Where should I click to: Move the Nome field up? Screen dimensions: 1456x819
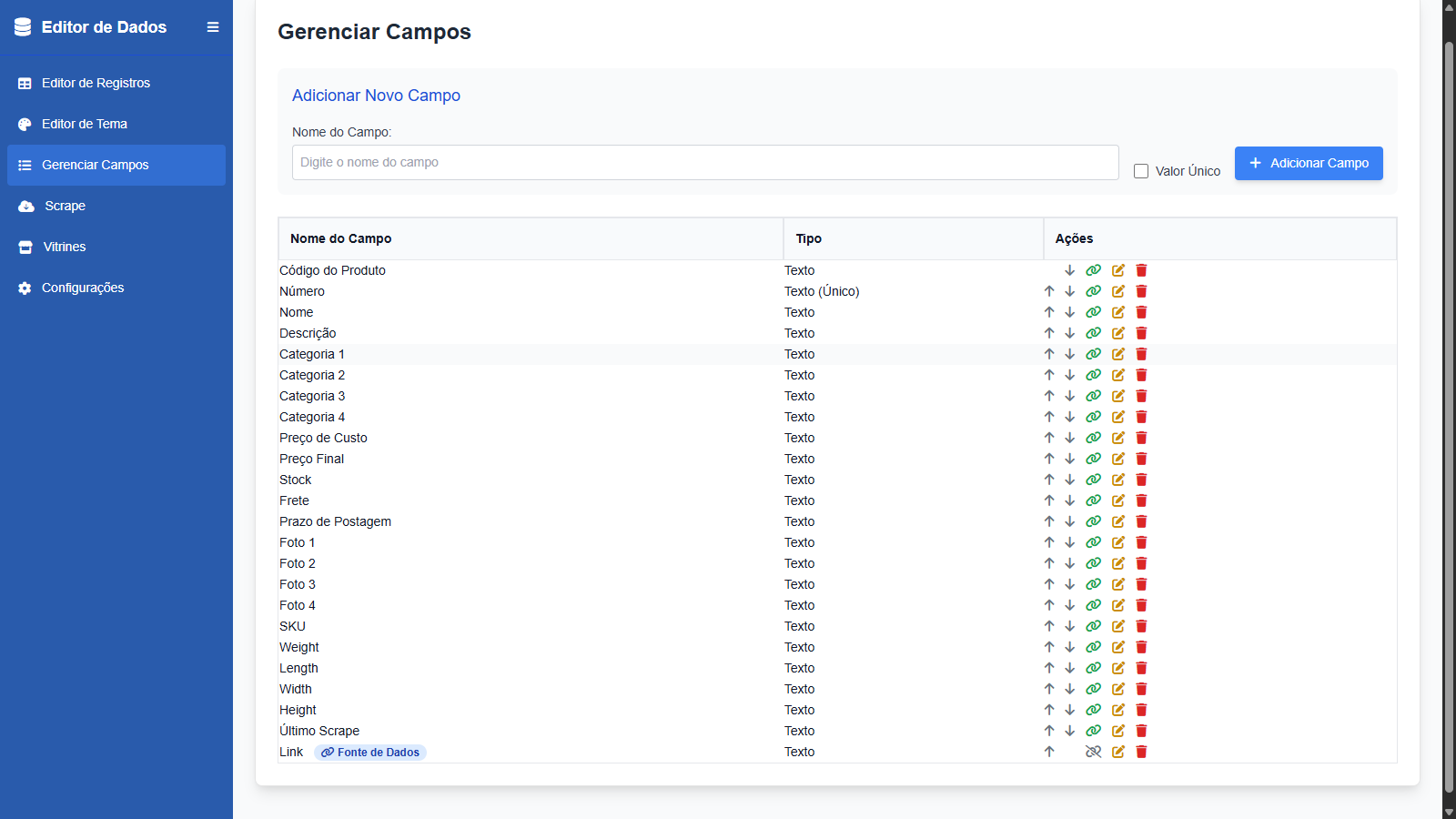1049,312
